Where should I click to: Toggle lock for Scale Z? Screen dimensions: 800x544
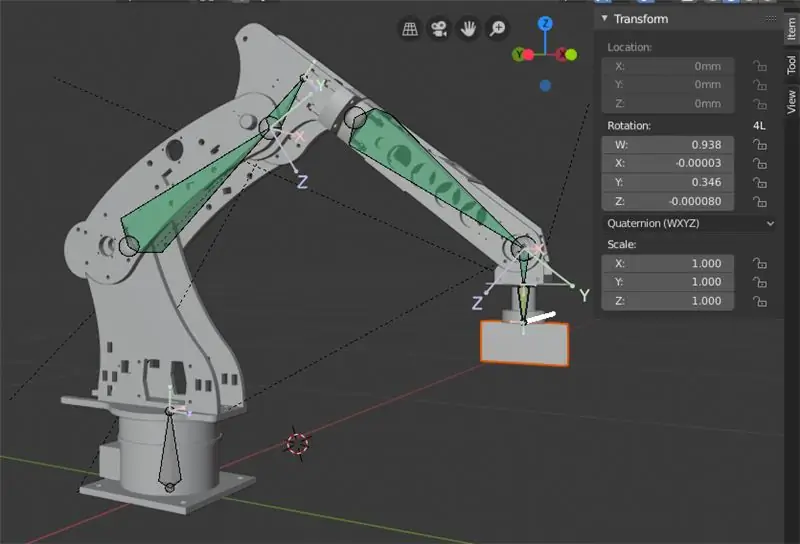click(x=760, y=302)
